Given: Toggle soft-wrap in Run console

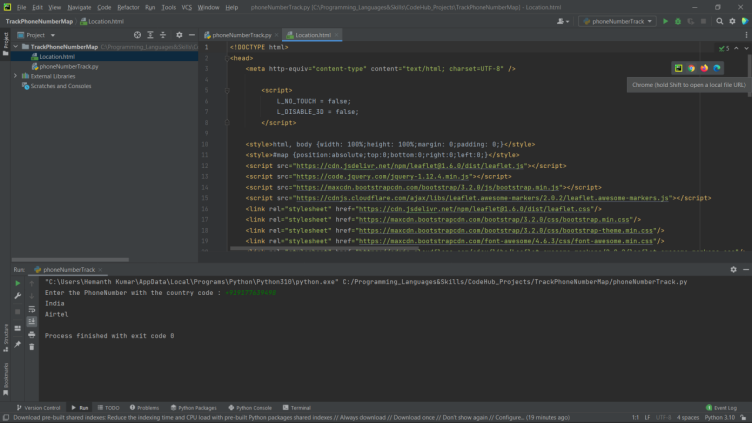Looking at the screenshot, I should tap(32, 310).
